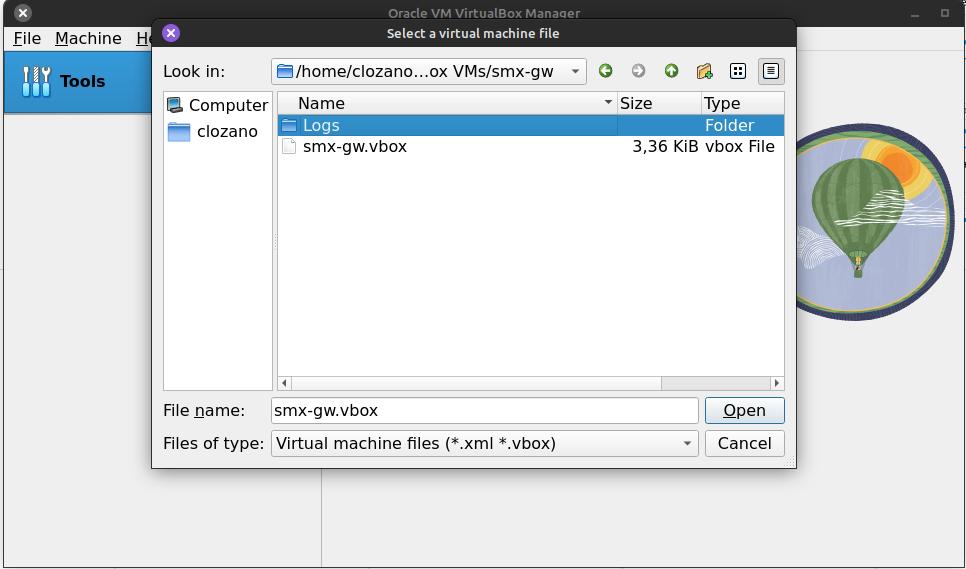966x569 pixels.
Task: Click the smx-gw.vbox file icon
Action: (x=289, y=147)
